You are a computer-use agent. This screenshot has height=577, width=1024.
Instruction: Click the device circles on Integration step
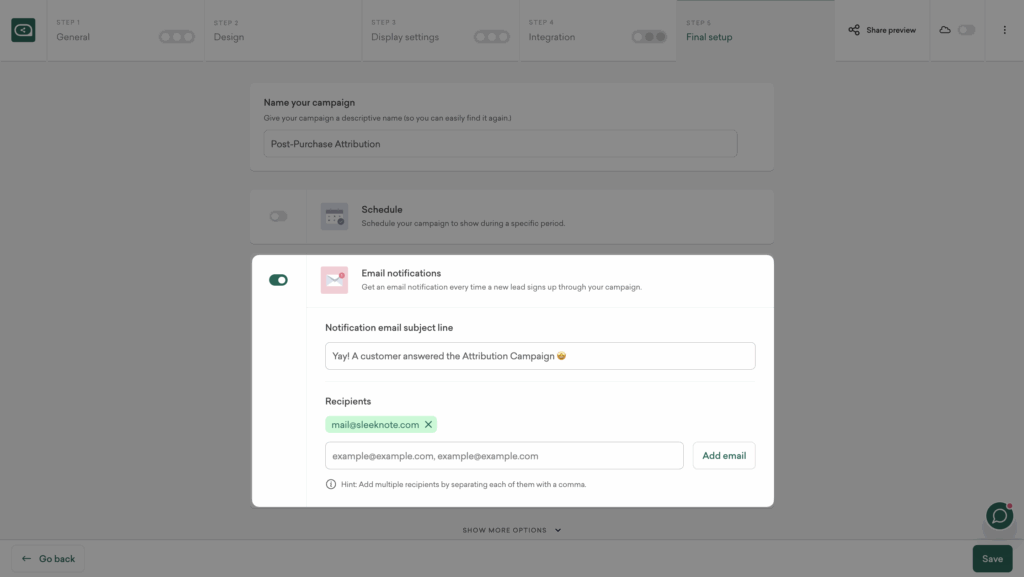coord(647,34)
